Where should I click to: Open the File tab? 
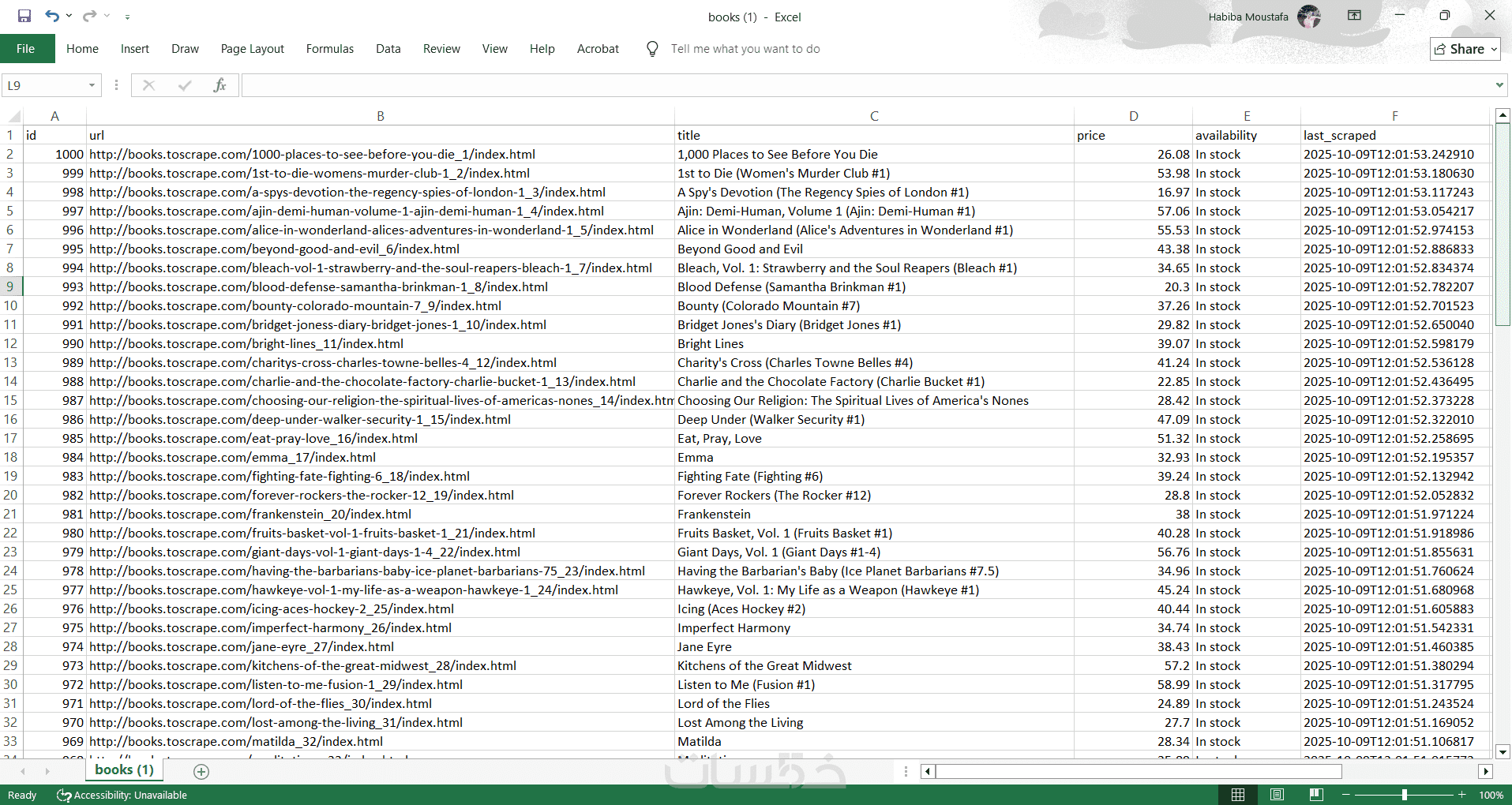(26, 49)
